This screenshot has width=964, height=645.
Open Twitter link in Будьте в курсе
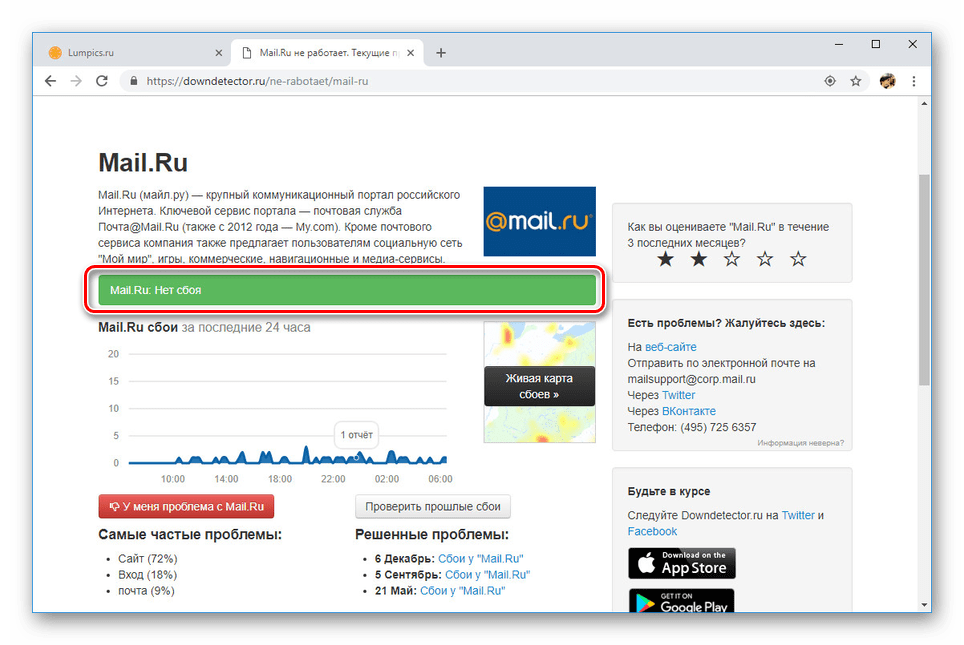[798, 515]
